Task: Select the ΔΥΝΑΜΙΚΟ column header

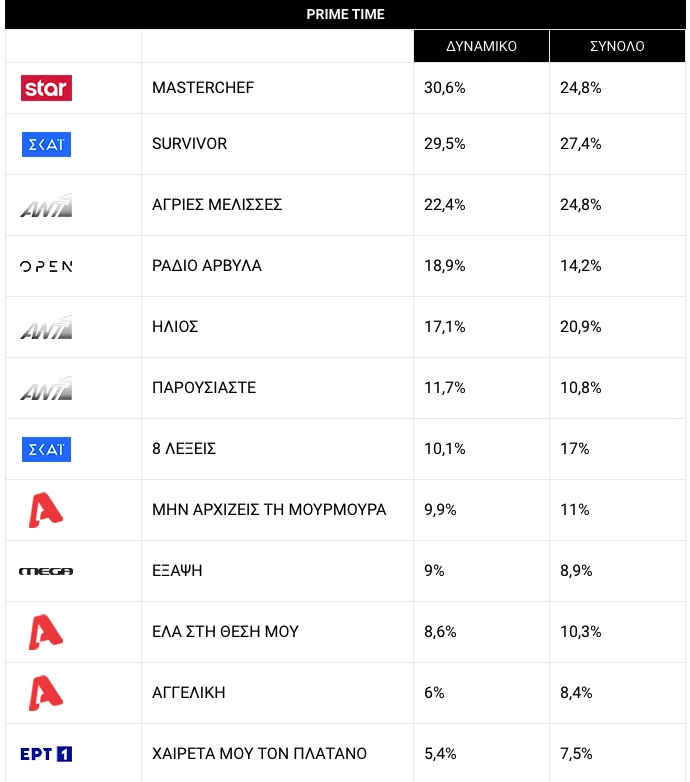Action: click(x=481, y=46)
